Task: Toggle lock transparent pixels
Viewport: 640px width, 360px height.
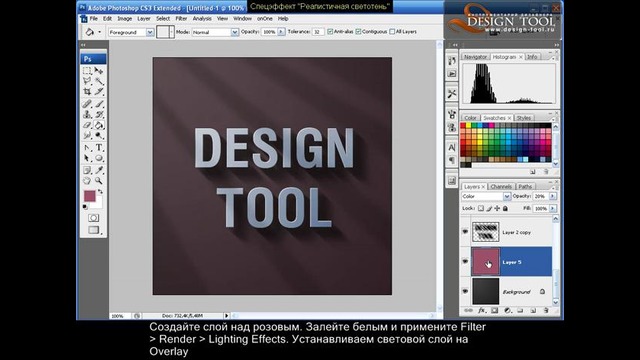Action: [481, 209]
